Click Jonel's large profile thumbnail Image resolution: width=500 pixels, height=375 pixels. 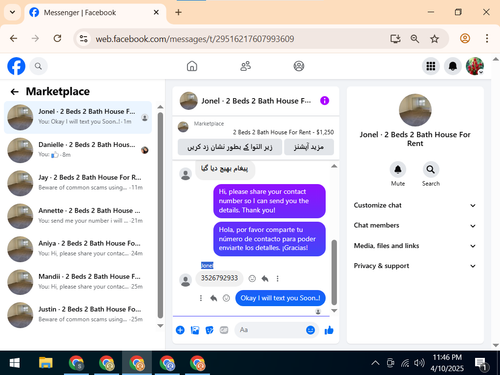pyautogui.click(x=415, y=110)
